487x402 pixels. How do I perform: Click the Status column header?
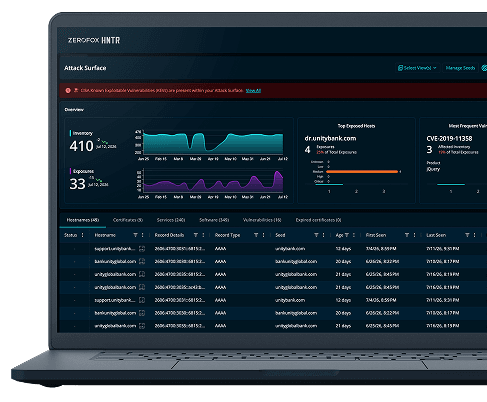[70, 235]
